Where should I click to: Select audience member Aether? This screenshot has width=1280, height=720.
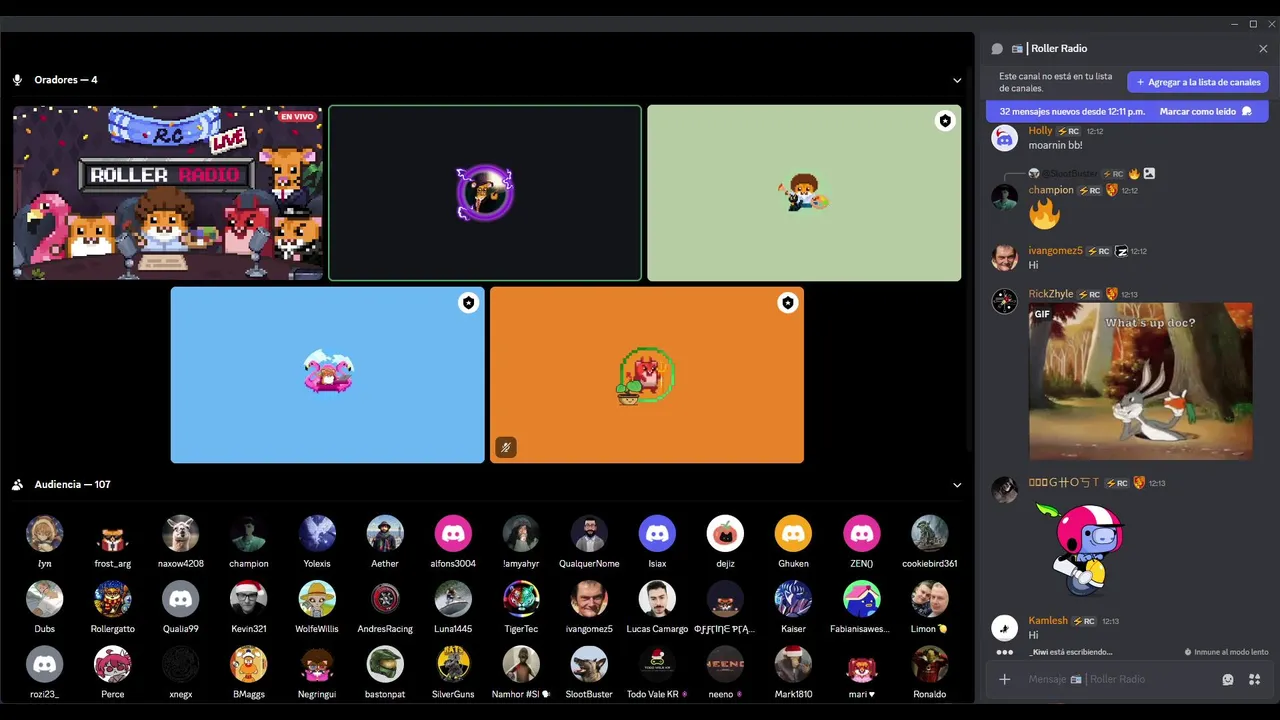385,541
